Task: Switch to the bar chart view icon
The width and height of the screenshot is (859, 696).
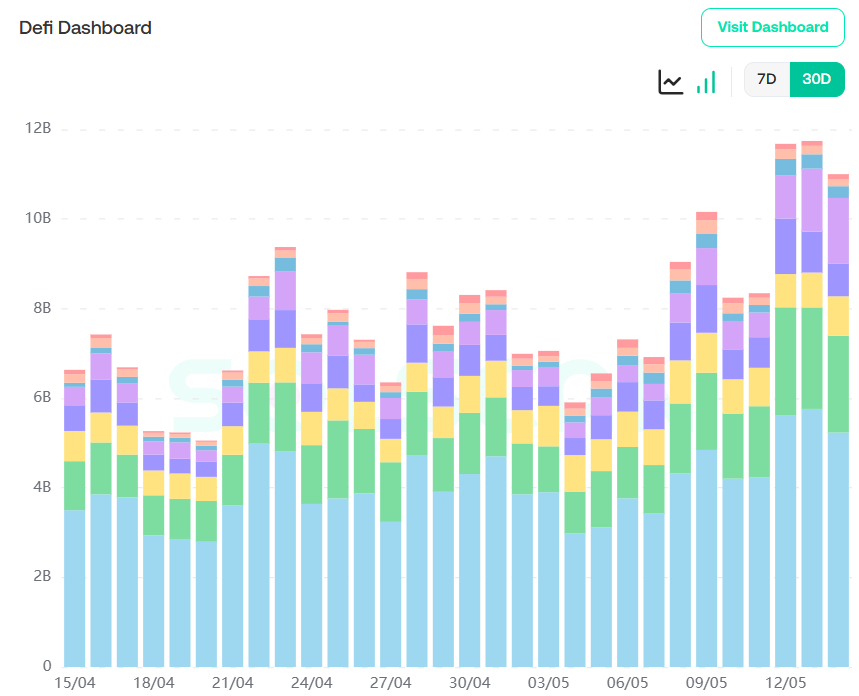Action: pyautogui.click(x=706, y=81)
